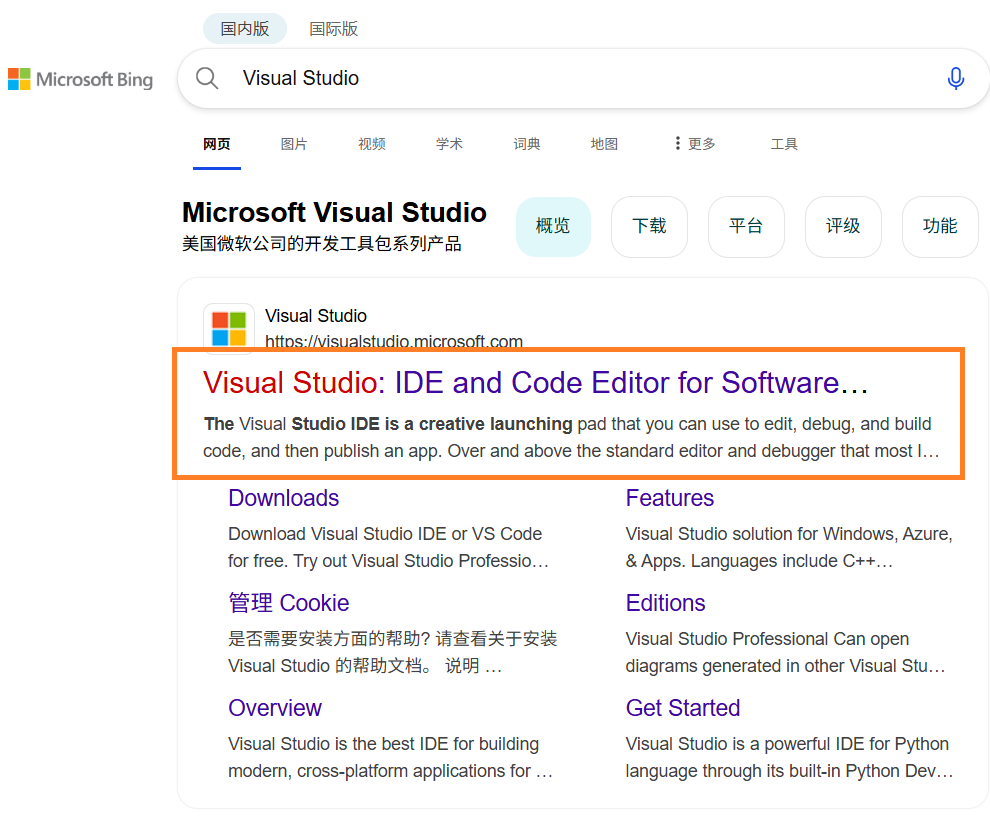
Task: Switch to 国际版 search mode
Action: [333, 29]
